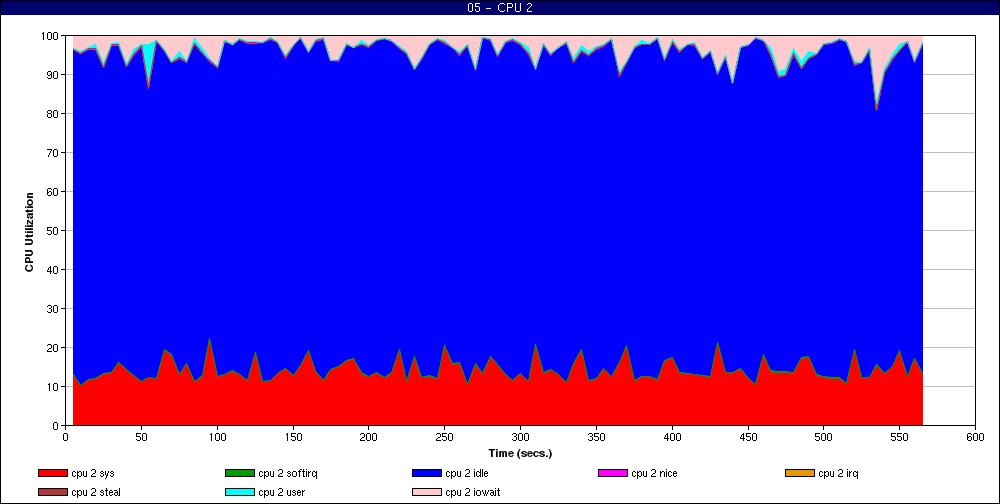The width and height of the screenshot is (1000, 504).
Task: Click the y-axis tick label 40
Action: pos(54,270)
